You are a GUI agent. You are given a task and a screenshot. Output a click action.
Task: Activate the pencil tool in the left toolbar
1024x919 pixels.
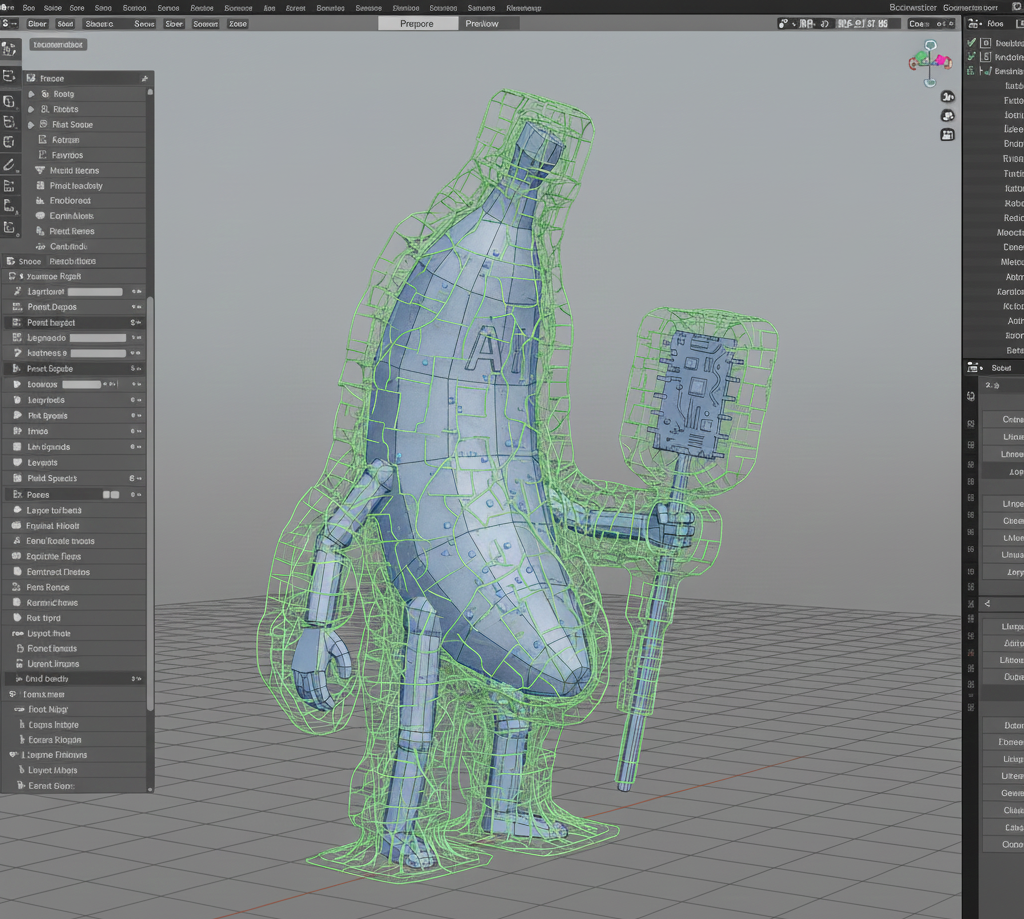point(10,164)
